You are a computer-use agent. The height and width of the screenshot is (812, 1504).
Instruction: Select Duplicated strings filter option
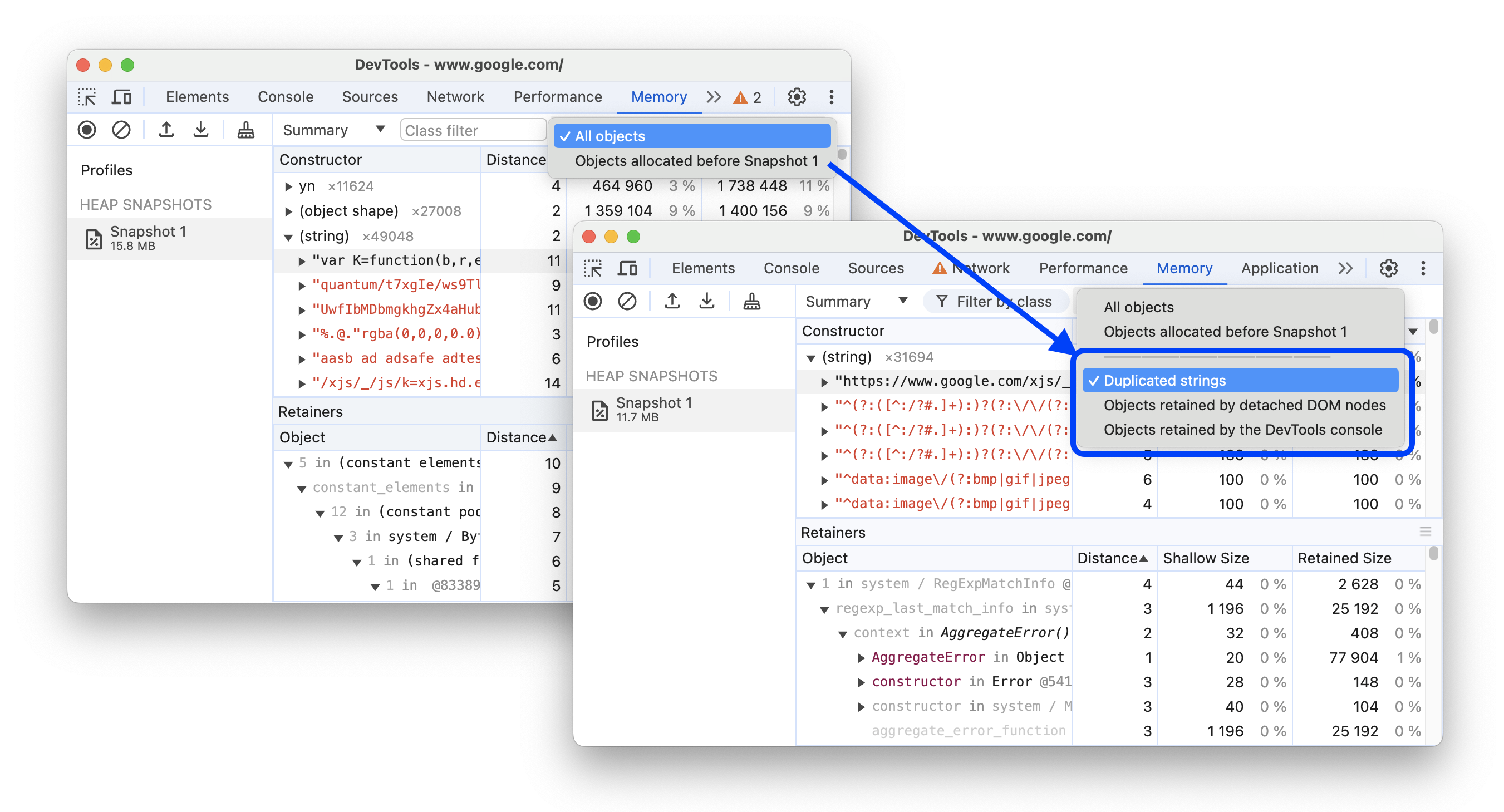click(1164, 380)
